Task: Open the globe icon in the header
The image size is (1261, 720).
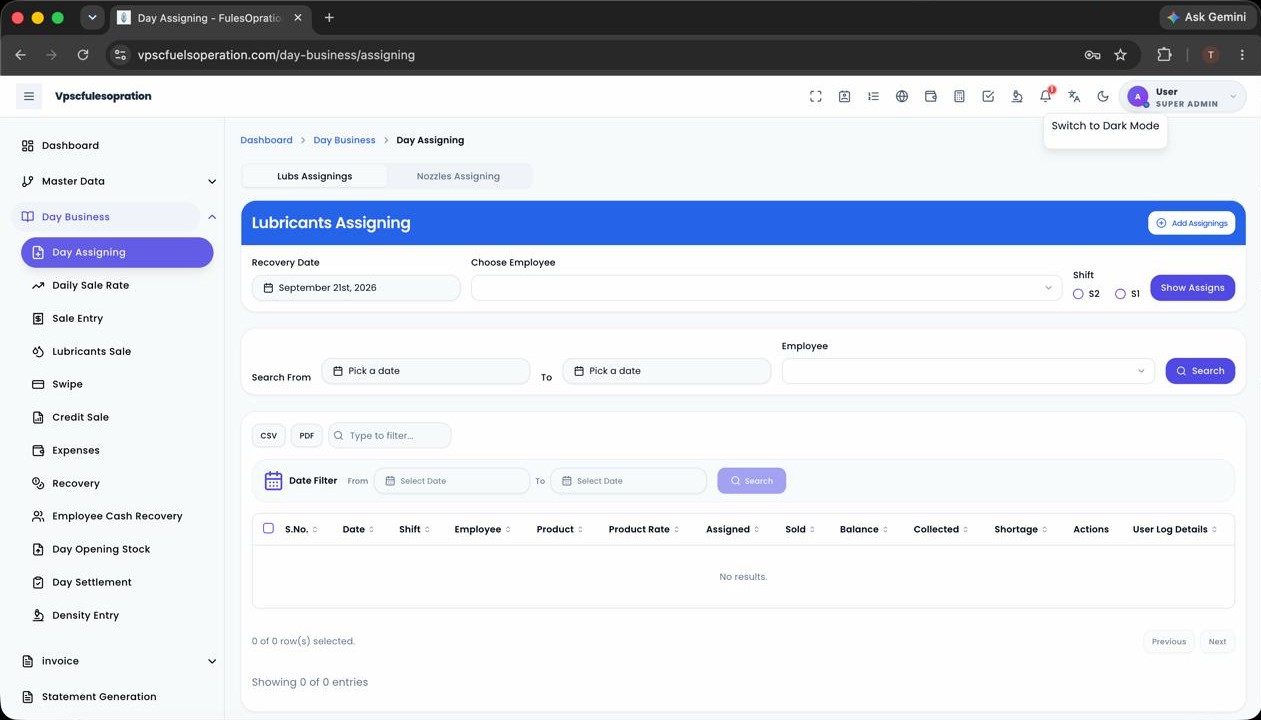Action: [x=902, y=96]
